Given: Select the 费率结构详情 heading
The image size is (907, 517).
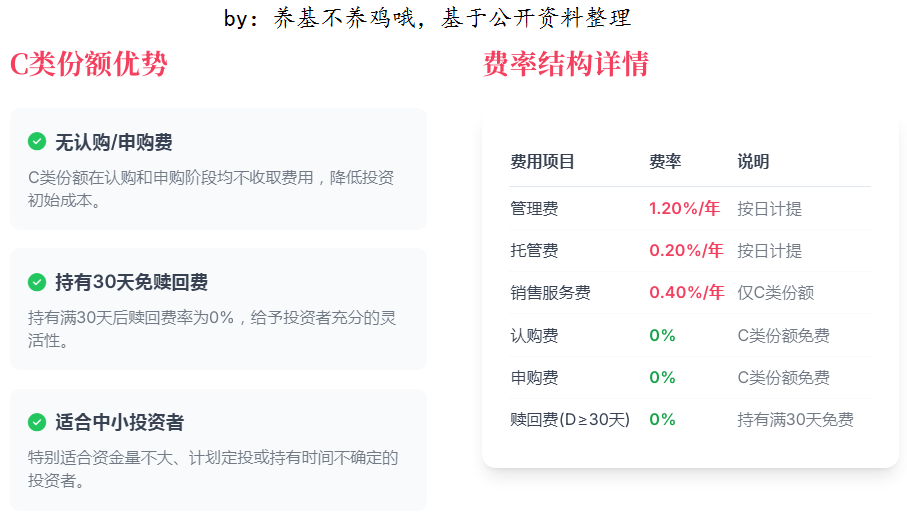Looking at the screenshot, I should (566, 64).
